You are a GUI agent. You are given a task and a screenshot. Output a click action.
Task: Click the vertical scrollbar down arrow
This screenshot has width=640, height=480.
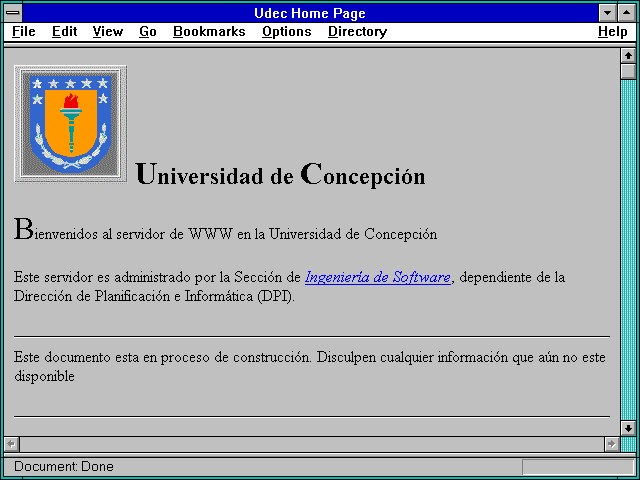tap(628, 428)
